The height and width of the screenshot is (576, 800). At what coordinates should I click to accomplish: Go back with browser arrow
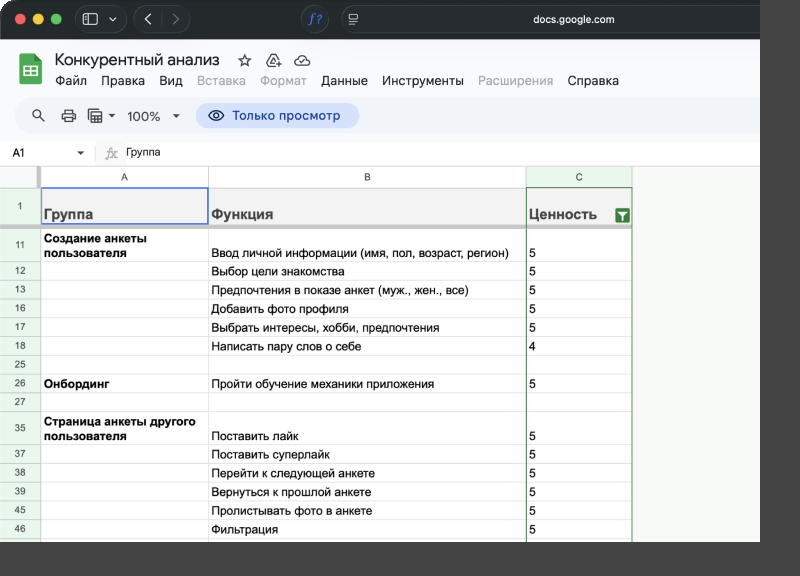148,19
